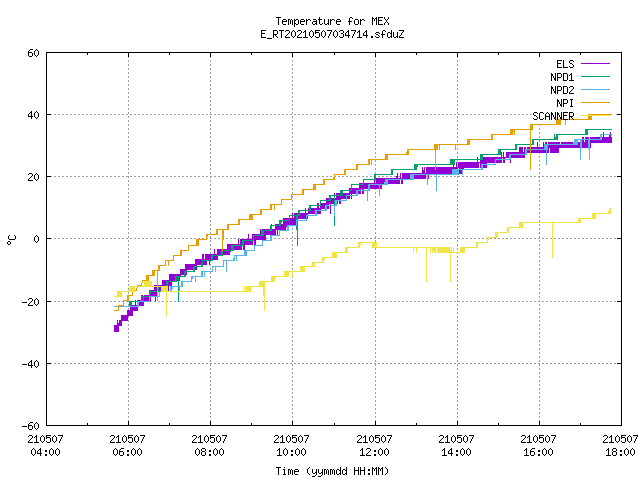Screen dimensions: 640x480
Task: Click the y-axis label 20
Action: click(33, 178)
